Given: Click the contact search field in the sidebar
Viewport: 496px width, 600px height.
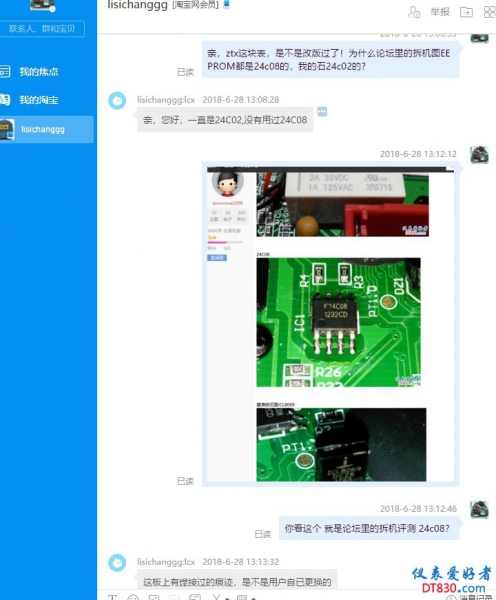Looking at the screenshot, I should 42,29.
